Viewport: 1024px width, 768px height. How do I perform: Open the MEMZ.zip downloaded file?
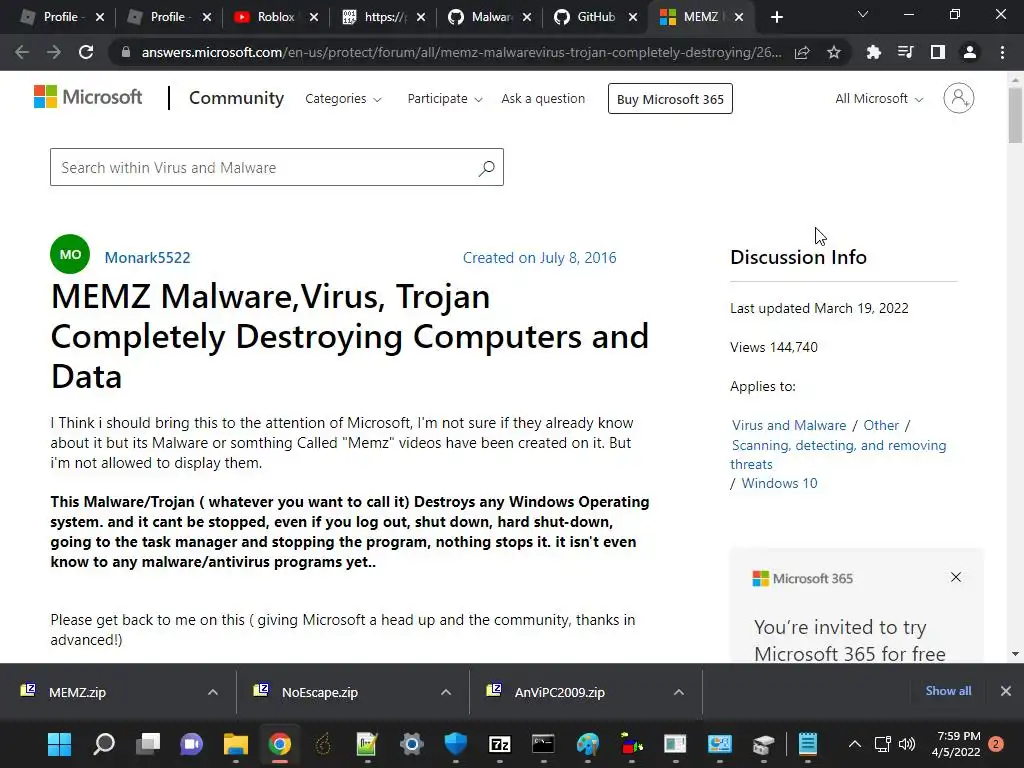(x=77, y=692)
